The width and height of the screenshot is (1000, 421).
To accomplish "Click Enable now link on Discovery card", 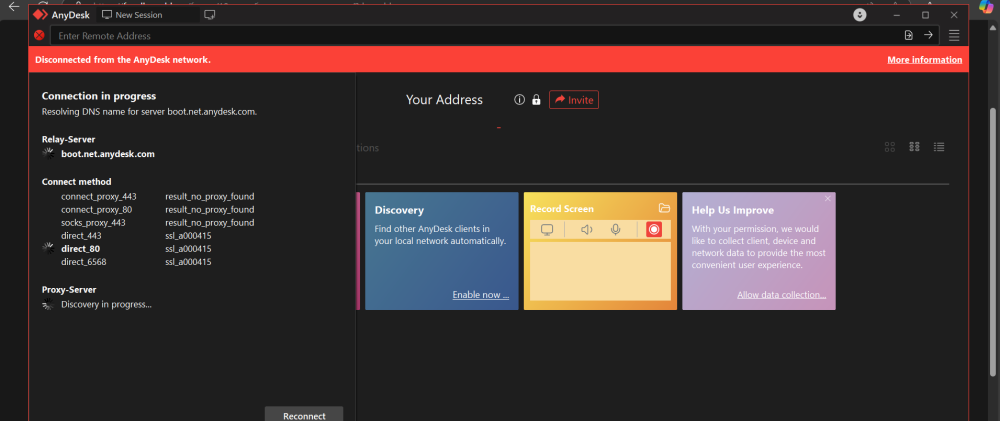I will click(x=481, y=295).
